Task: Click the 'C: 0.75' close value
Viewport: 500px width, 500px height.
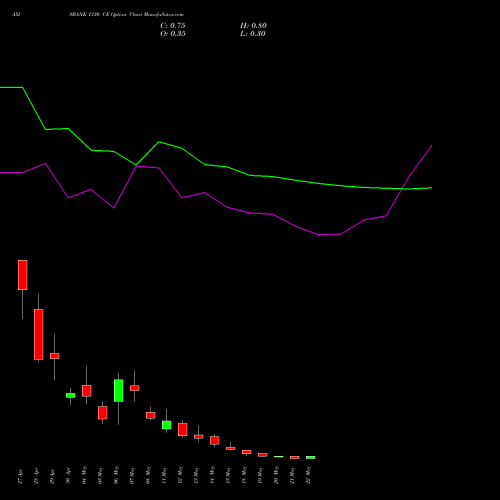Action: click(173, 26)
